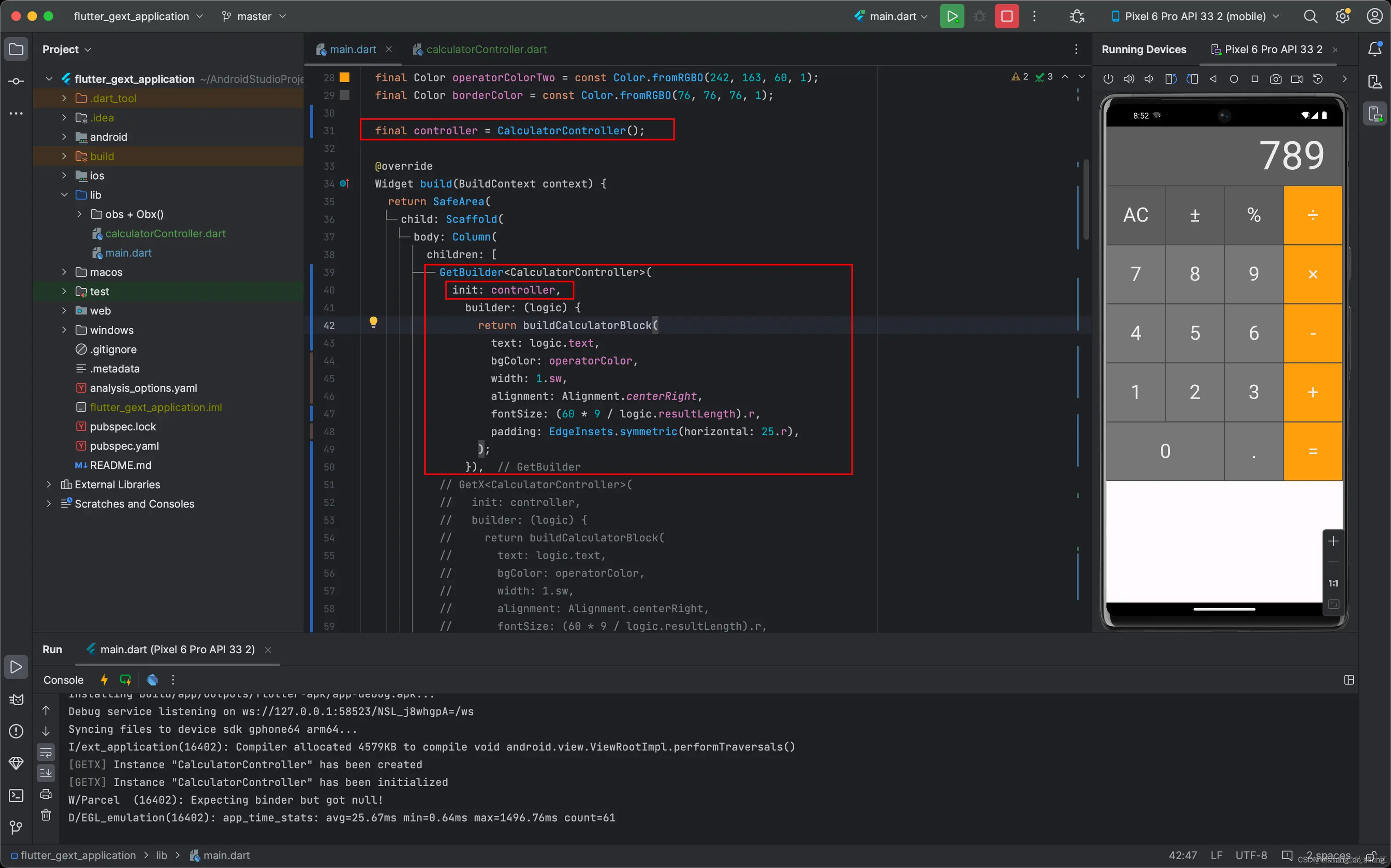Click the orange color swatch in gutter line 28
Image resolution: width=1391 pixels, height=868 pixels.
click(x=345, y=77)
